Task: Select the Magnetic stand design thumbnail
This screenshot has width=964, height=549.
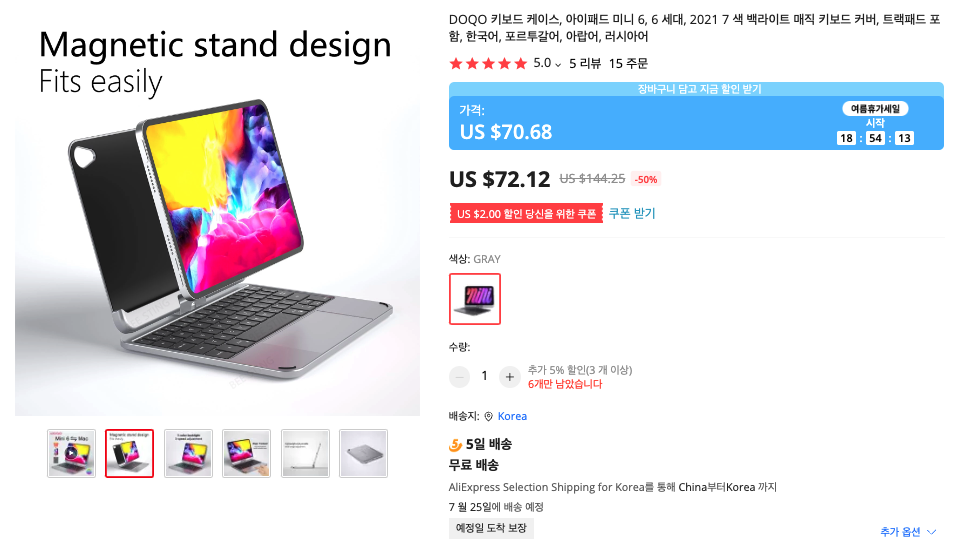Action: tap(129, 454)
